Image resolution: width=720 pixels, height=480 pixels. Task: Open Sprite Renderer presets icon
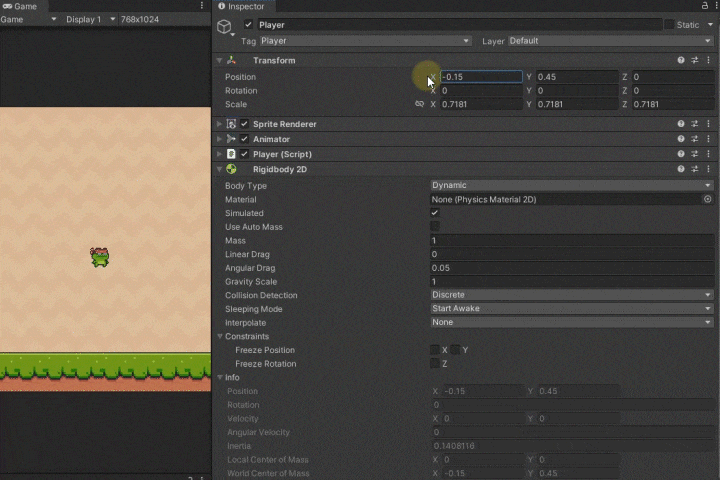point(695,124)
